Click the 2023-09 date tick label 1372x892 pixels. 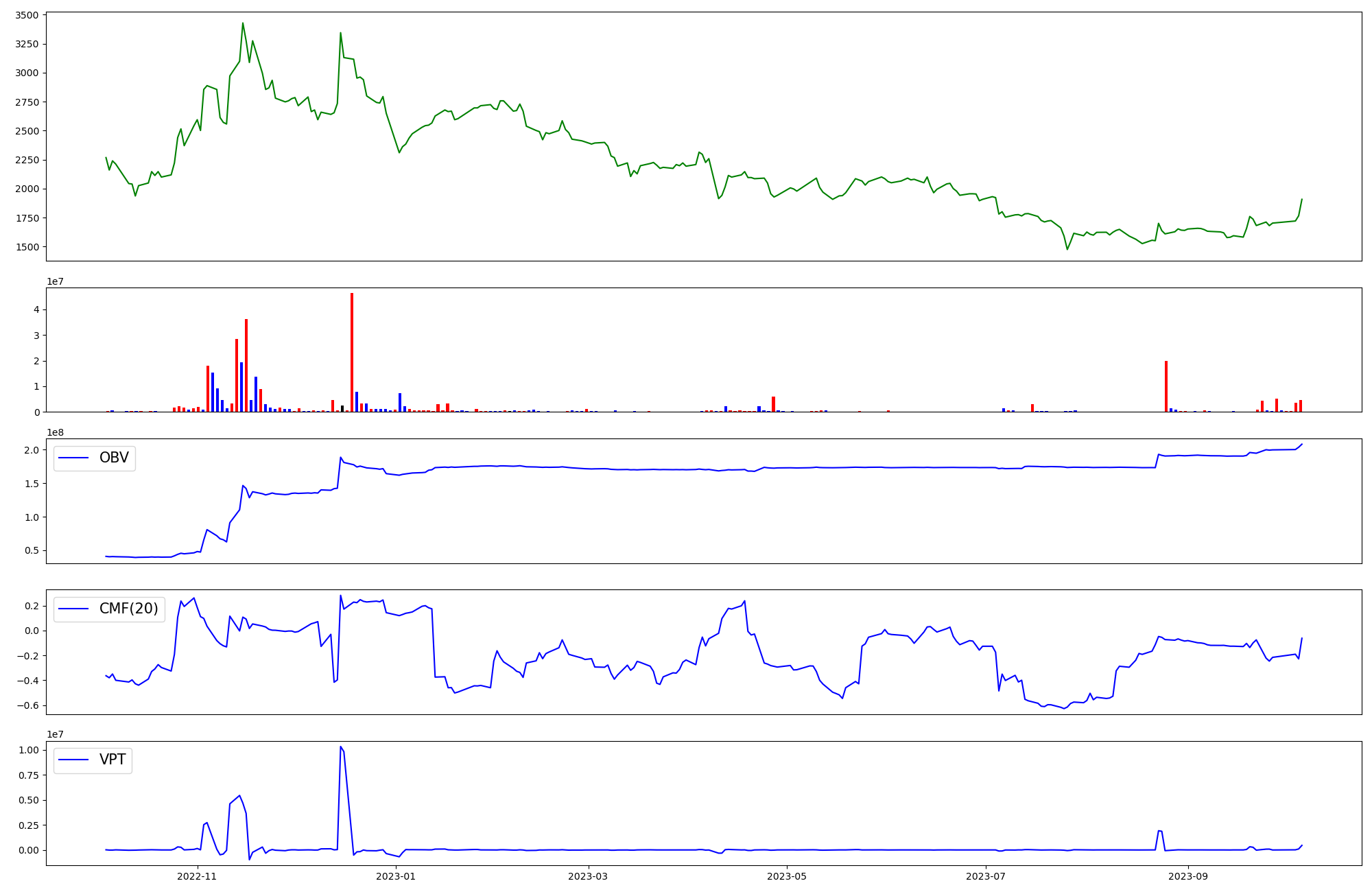pyautogui.click(x=1187, y=876)
